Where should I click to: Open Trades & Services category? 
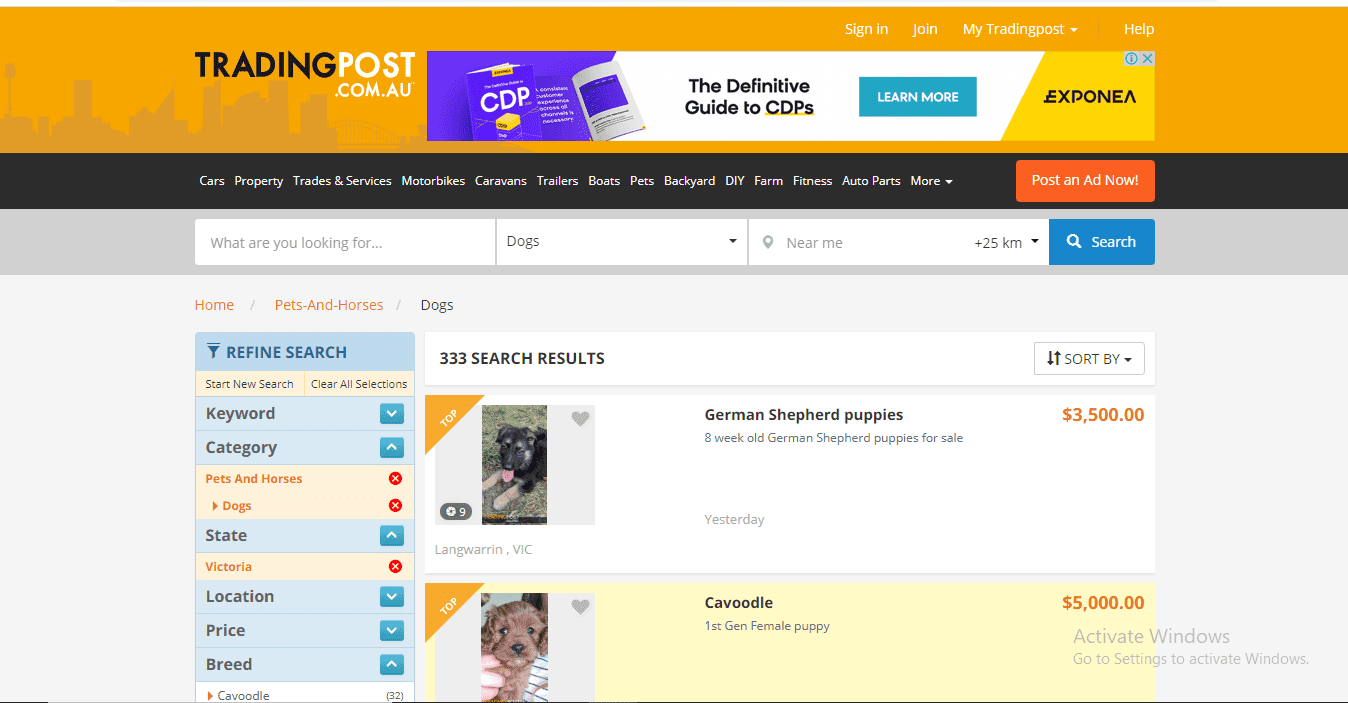[x=342, y=181]
